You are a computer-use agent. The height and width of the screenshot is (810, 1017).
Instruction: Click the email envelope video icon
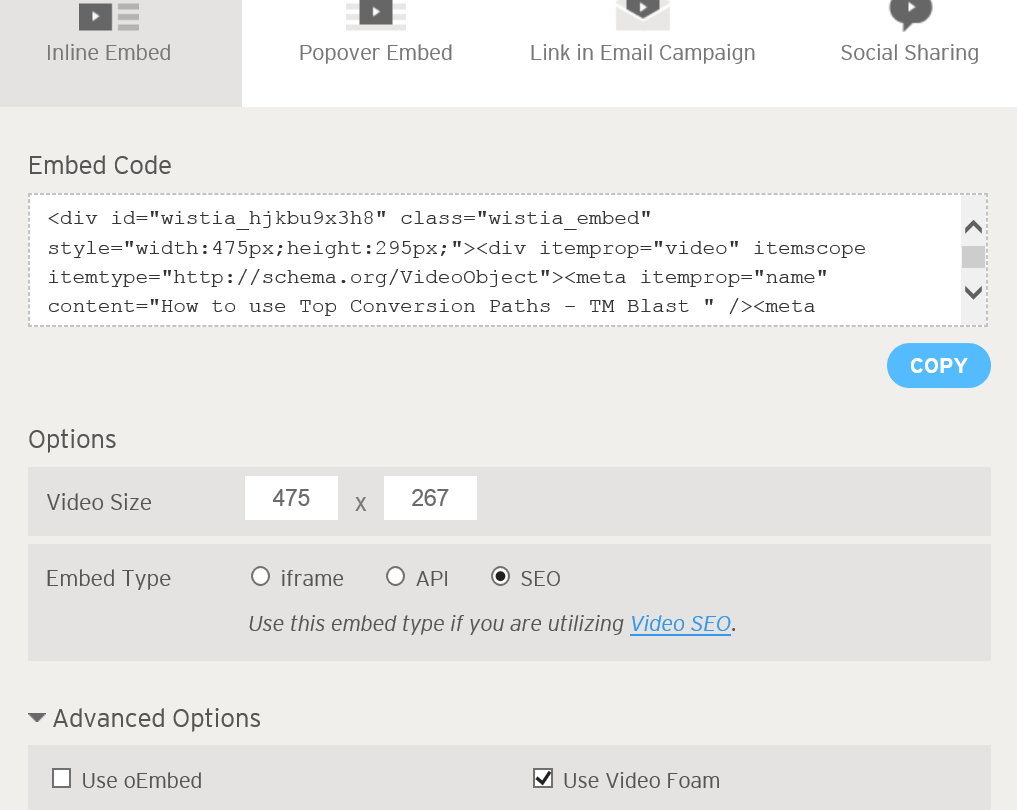click(x=642, y=15)
